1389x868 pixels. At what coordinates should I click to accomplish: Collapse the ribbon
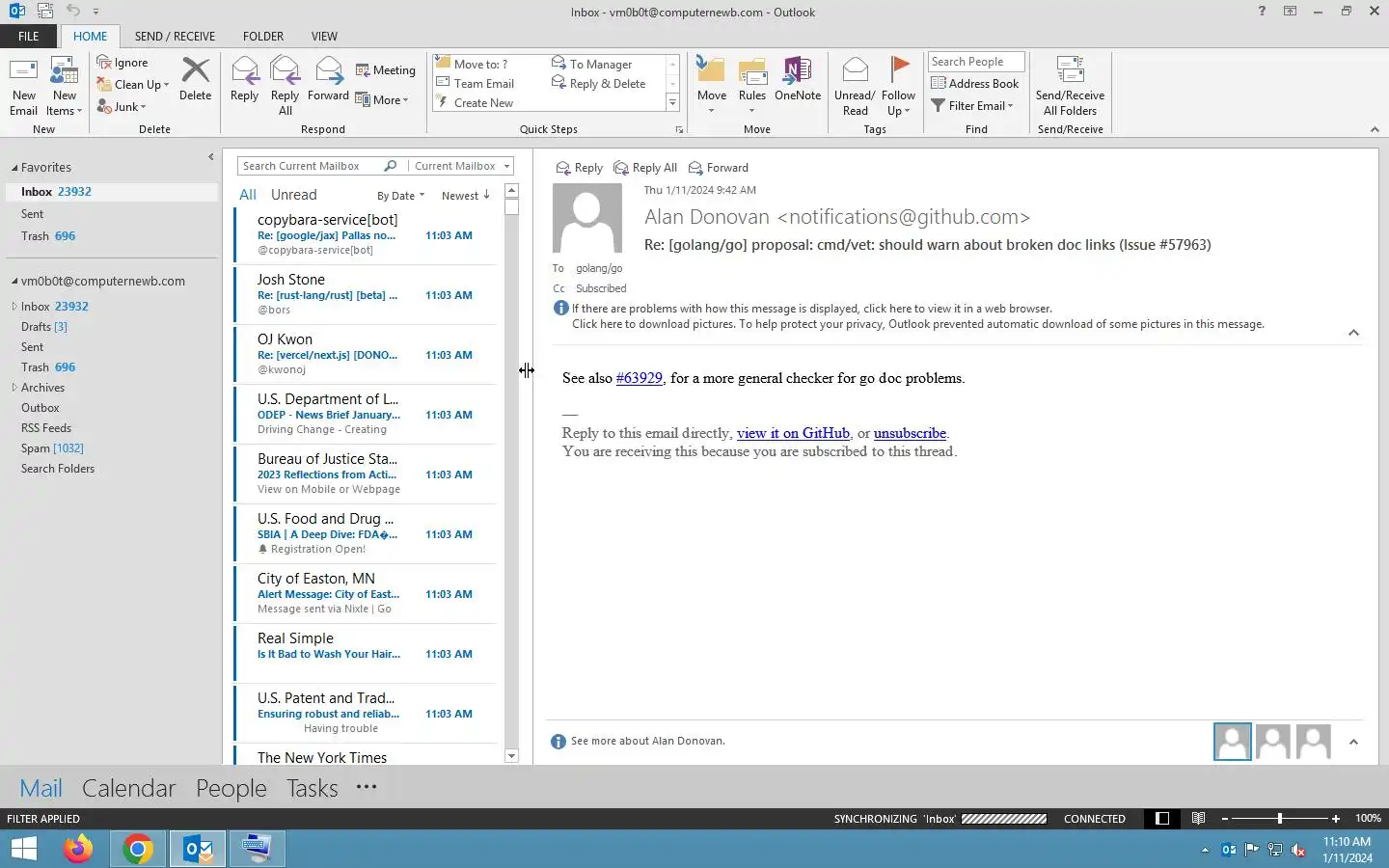tap(1375, 129)
